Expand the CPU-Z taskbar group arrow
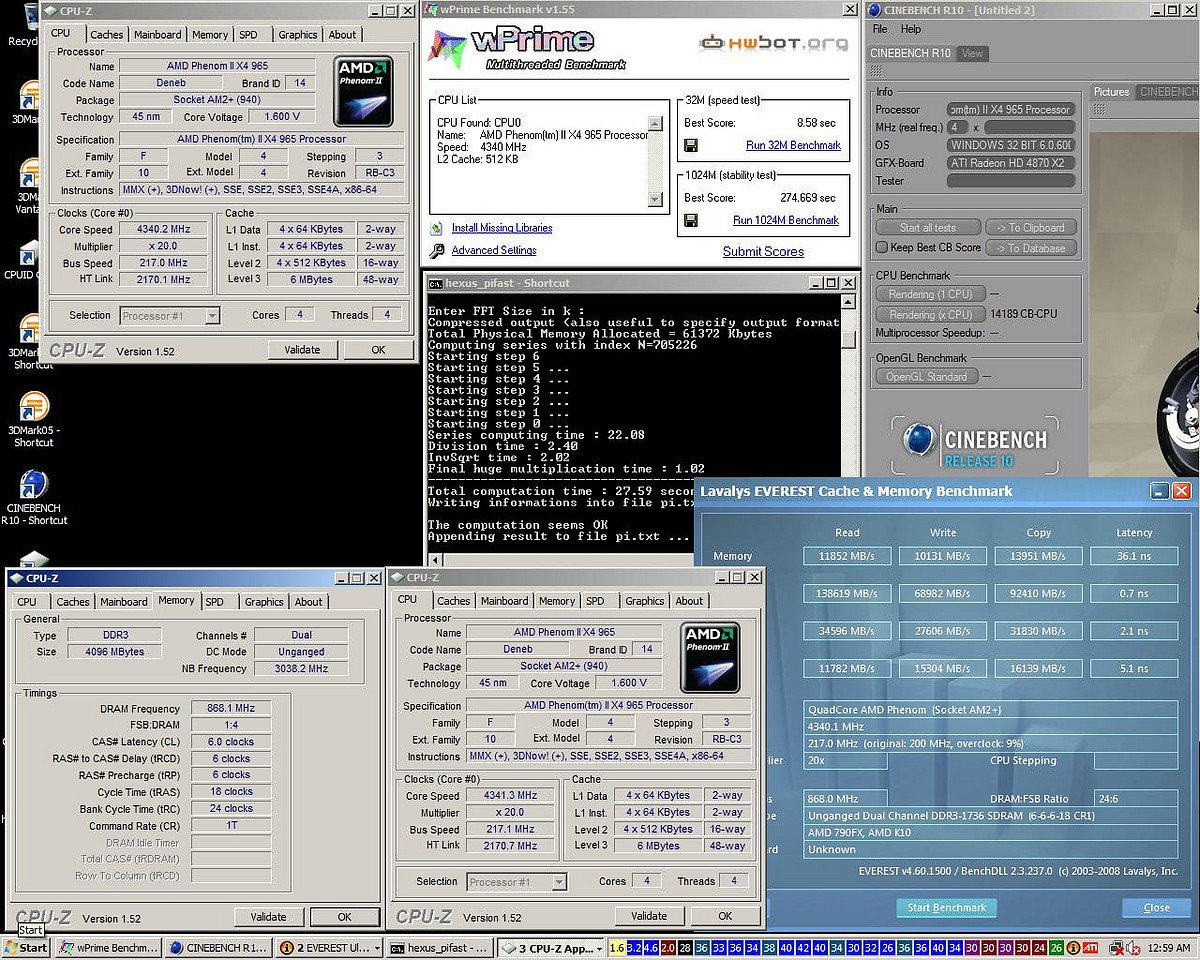The width and height of the screenshot is (1200, 960). (599, 947)
